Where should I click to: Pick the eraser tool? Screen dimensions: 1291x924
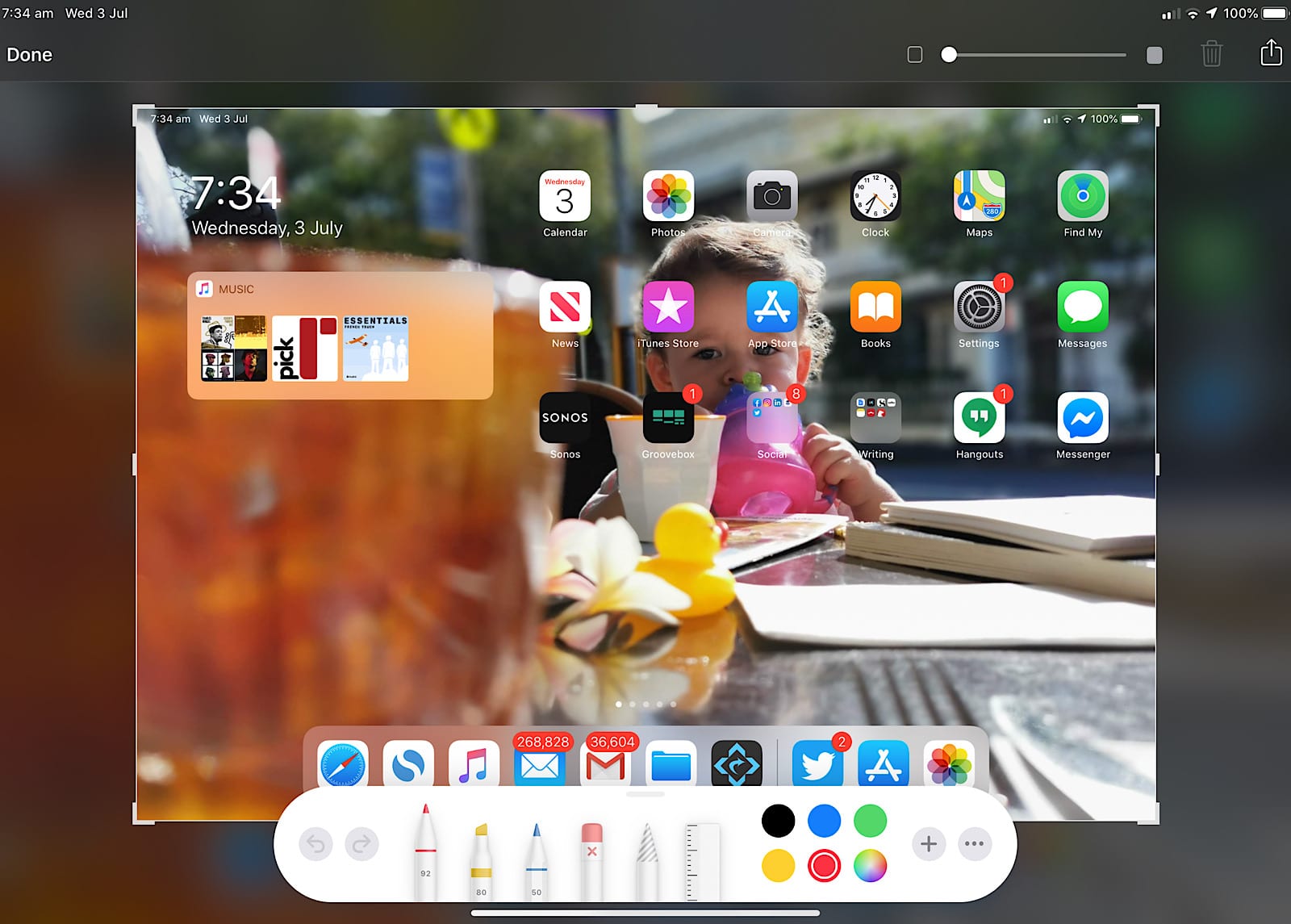(x=591, y=859)
